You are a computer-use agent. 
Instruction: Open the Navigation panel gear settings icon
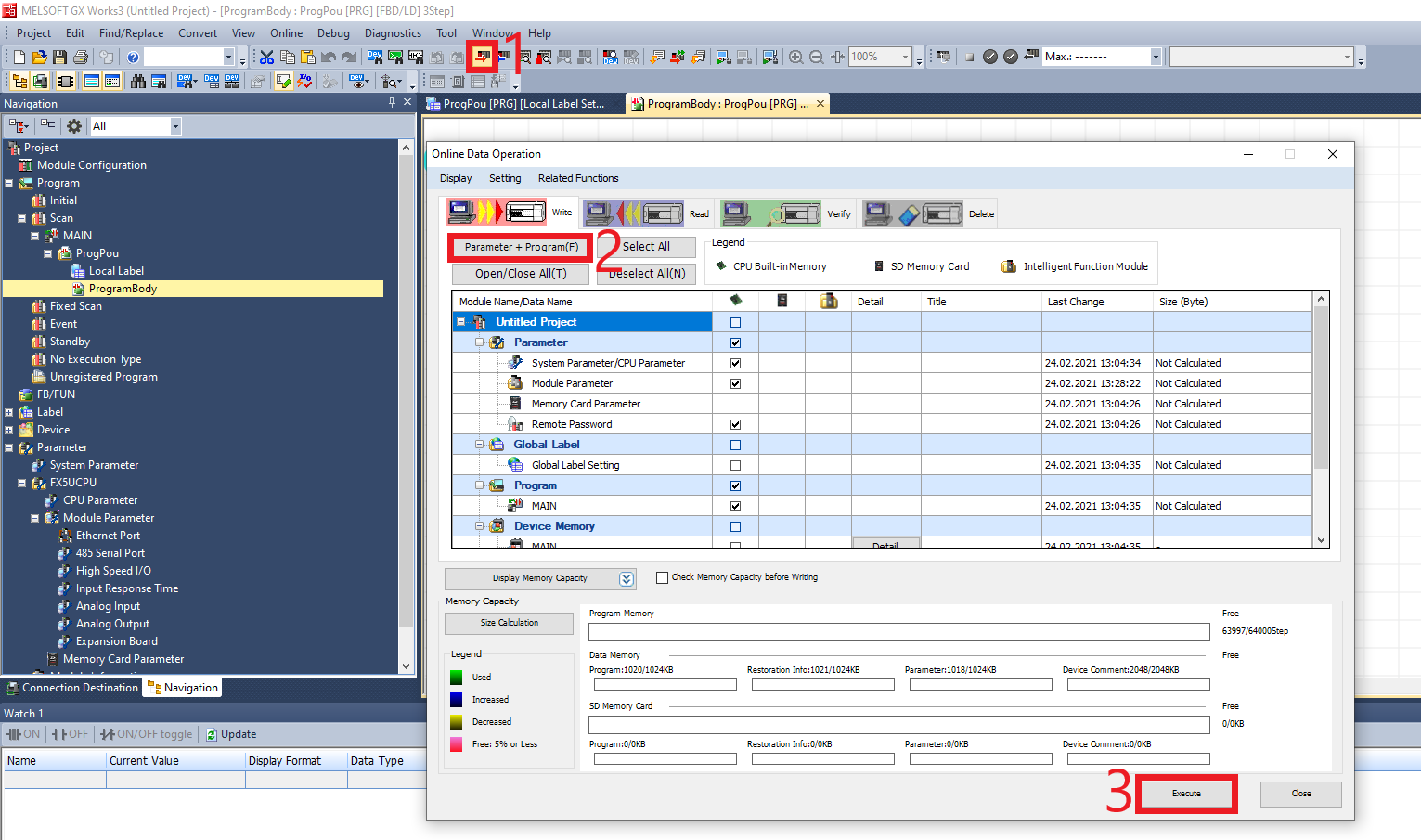[74, 125]
